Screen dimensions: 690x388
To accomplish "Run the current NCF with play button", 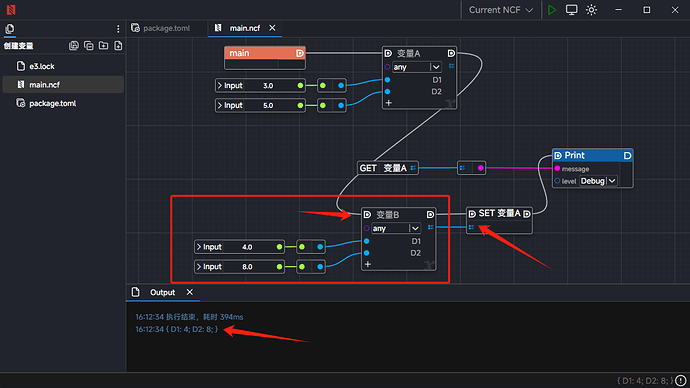I will (x=552, y=10).
